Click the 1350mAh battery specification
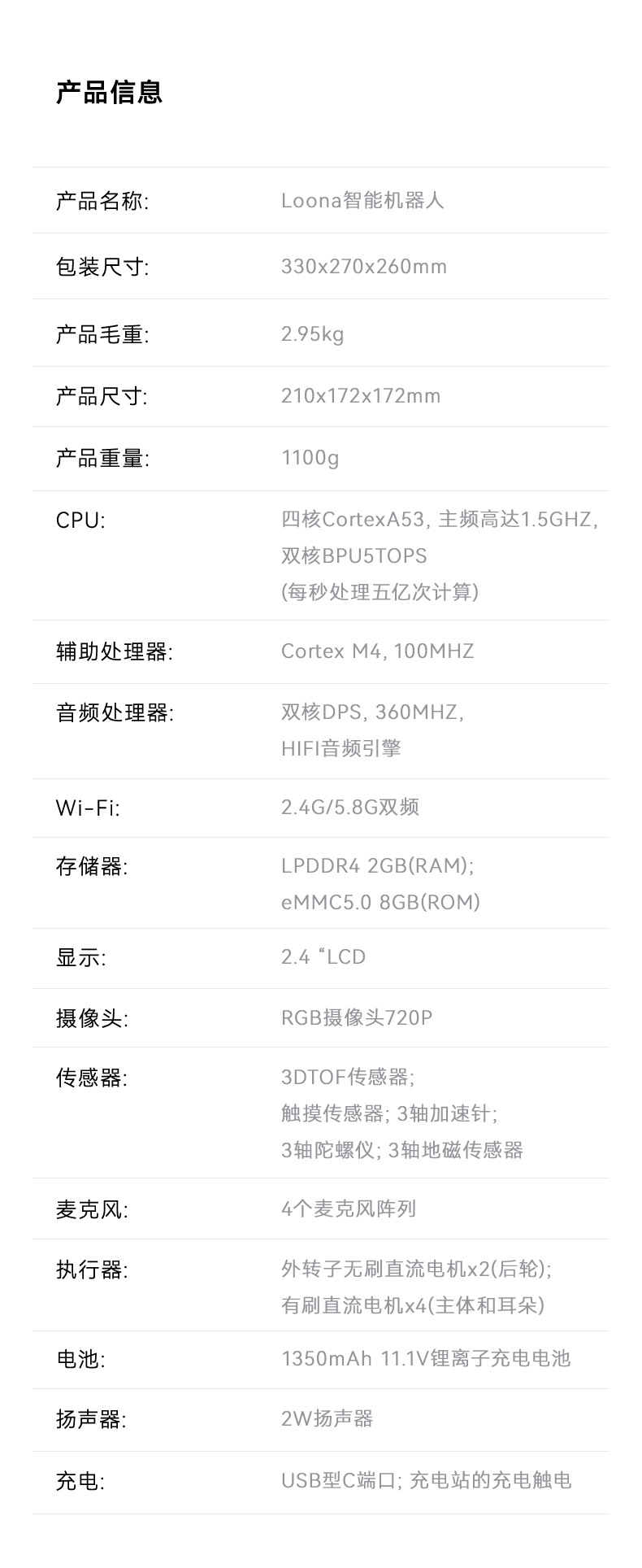Viewport: 642px width, 1568px height. point(426,1359)
